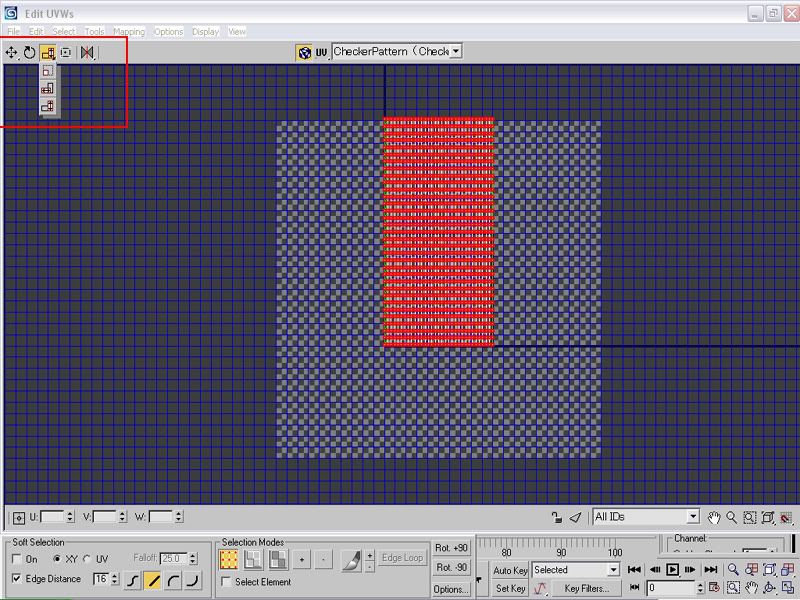Select smooth S-curve falloff type
This screenshot has height=600, width=800.
[133, 580]
